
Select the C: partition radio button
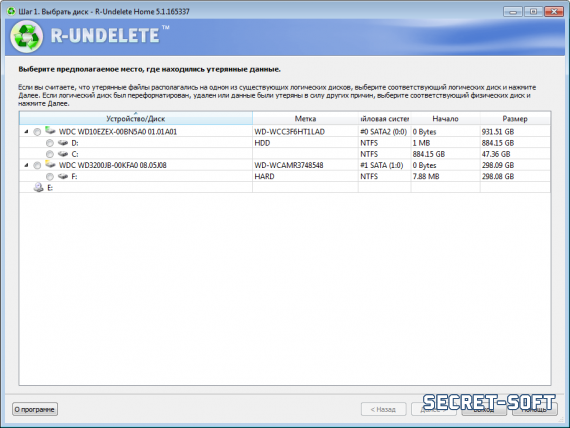(x=50, y=154)
